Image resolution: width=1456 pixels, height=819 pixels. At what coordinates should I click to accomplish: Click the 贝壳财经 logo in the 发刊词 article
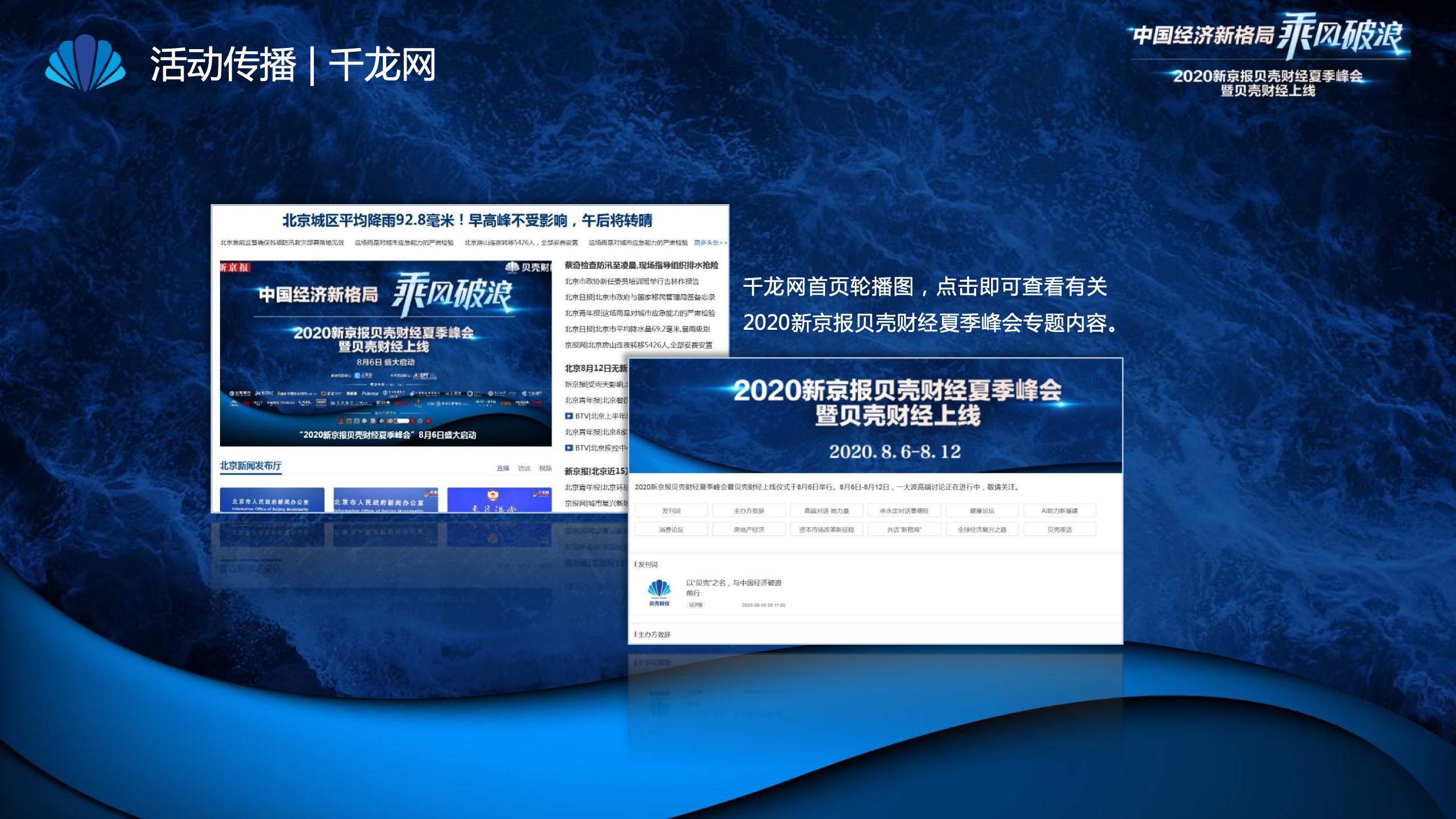(x=659, y=592)
